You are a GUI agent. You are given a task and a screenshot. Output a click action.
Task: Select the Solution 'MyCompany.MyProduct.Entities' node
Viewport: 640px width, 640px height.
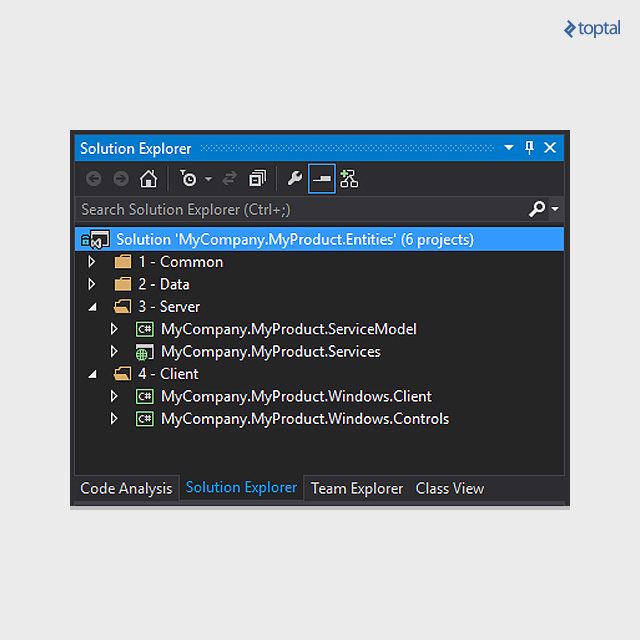coord(319,239)
